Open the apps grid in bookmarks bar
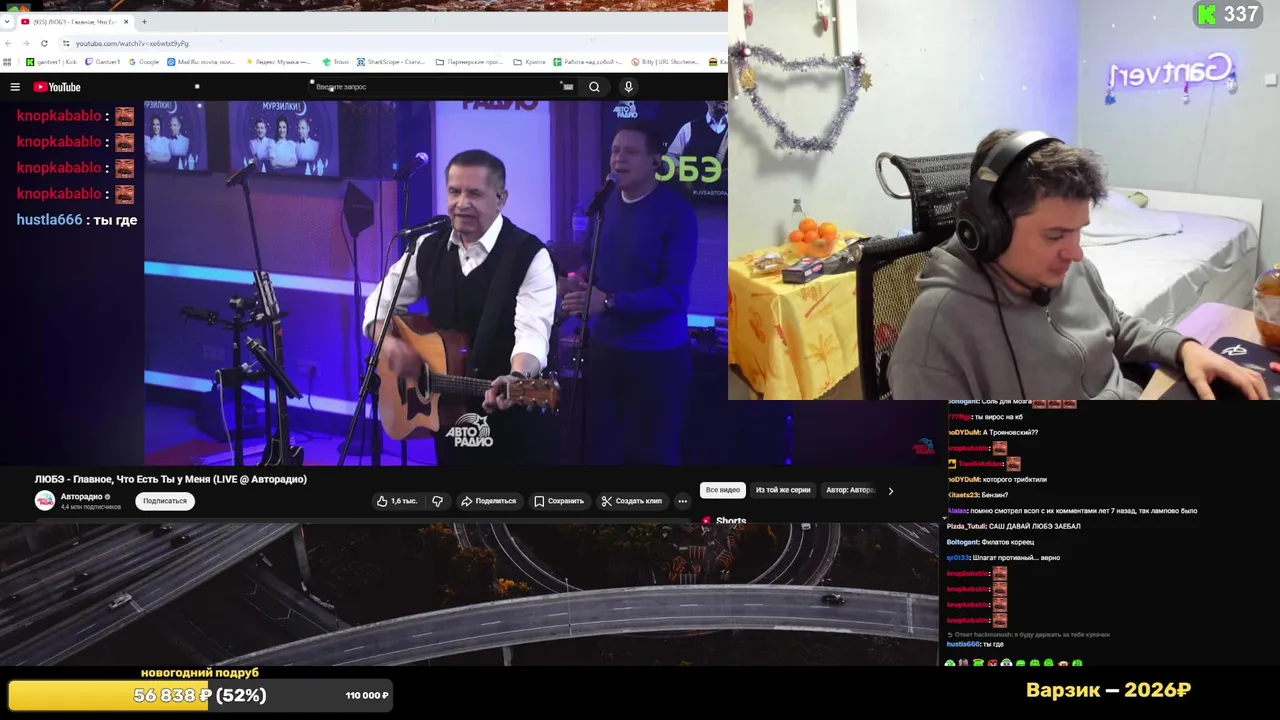This screenshot has height=720, width=1280. pos(8,62)
